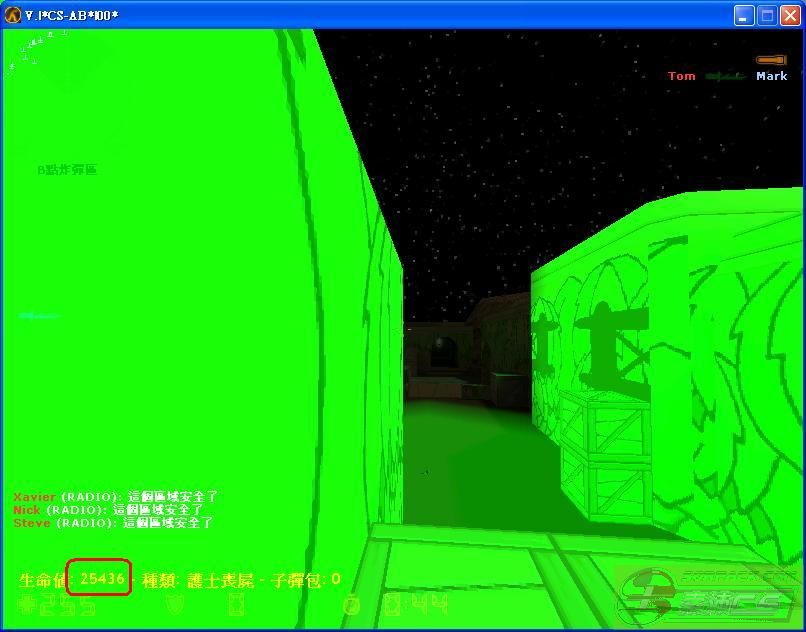The image size is (806, 632).
Task: Maximize the game window
Action: coord(767,15)
